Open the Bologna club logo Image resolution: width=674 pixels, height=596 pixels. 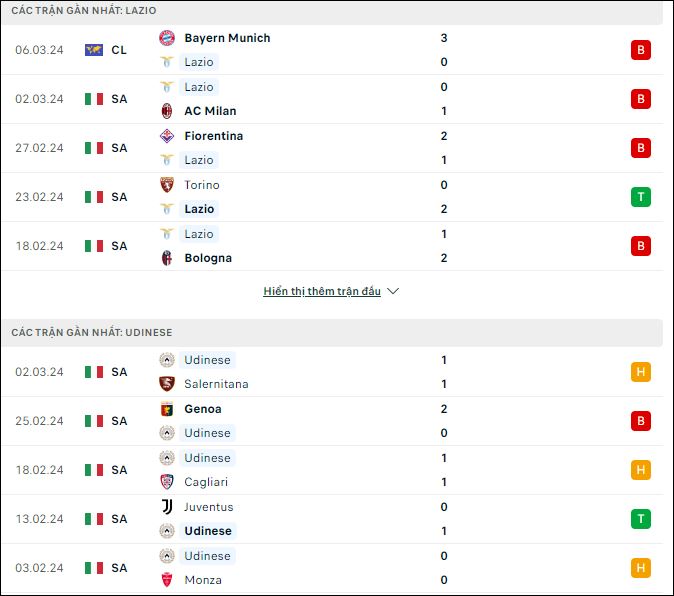(167, 258)
